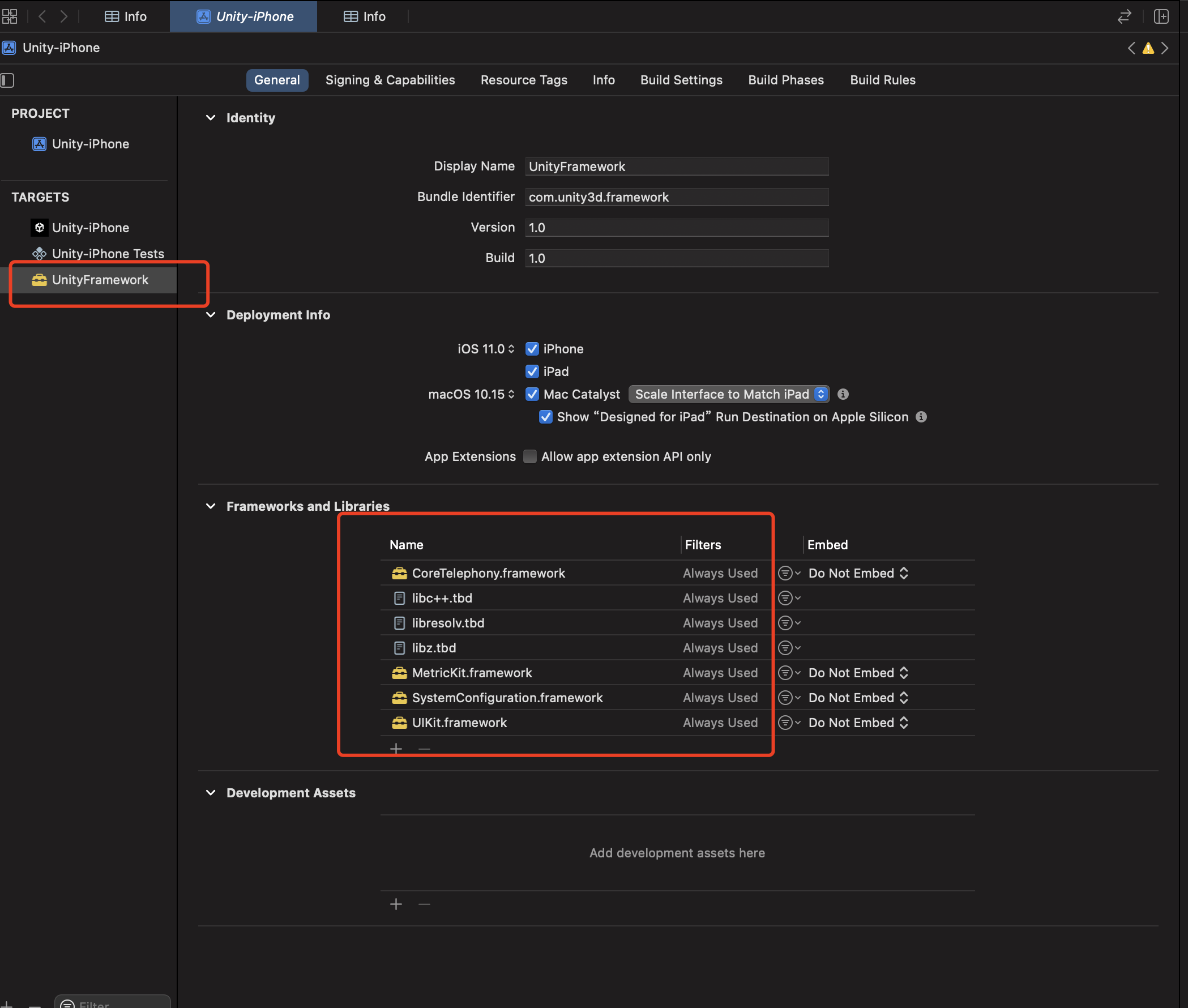Click the plus icon under the frameworks list

tap(396, 749)
